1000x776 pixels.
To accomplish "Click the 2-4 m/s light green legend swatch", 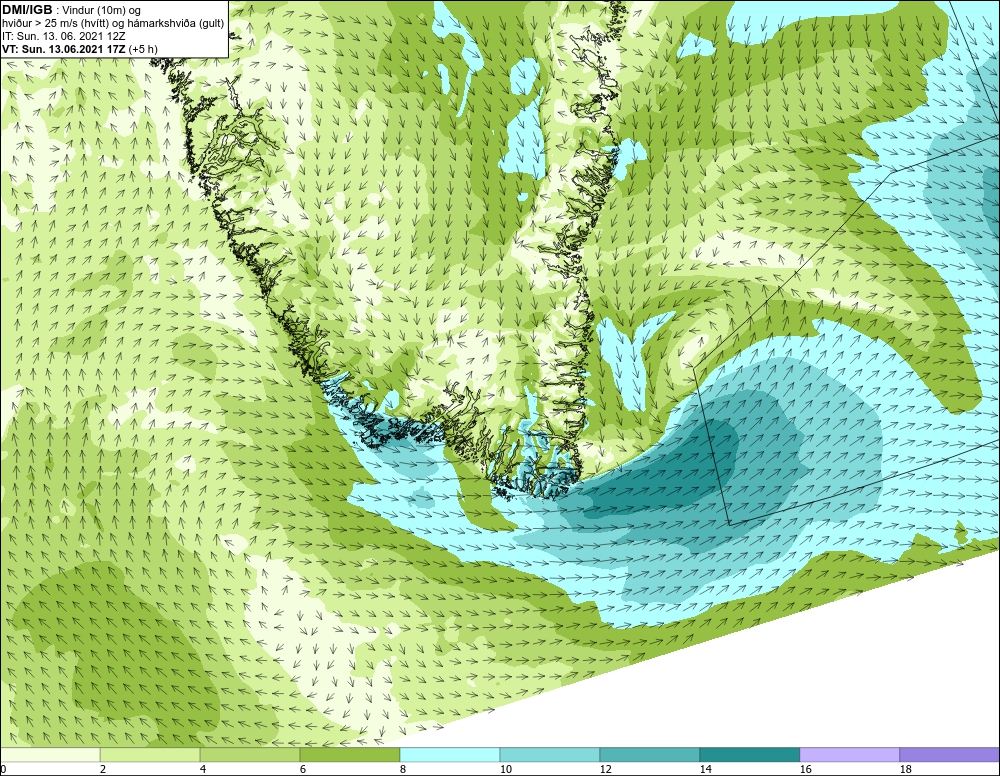I will point(150,755).
